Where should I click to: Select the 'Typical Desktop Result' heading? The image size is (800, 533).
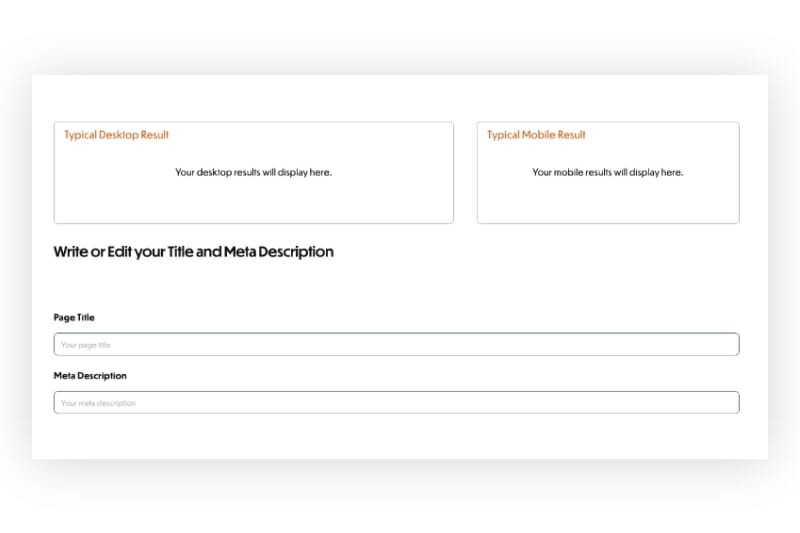(116, 135)
